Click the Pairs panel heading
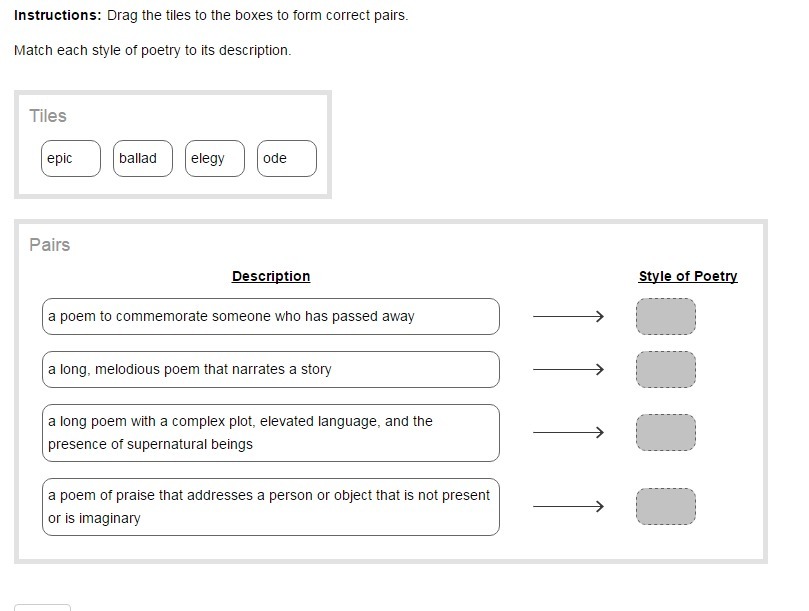Image resolution: width=809 pixels, height=611 pixels. (50, 245)
